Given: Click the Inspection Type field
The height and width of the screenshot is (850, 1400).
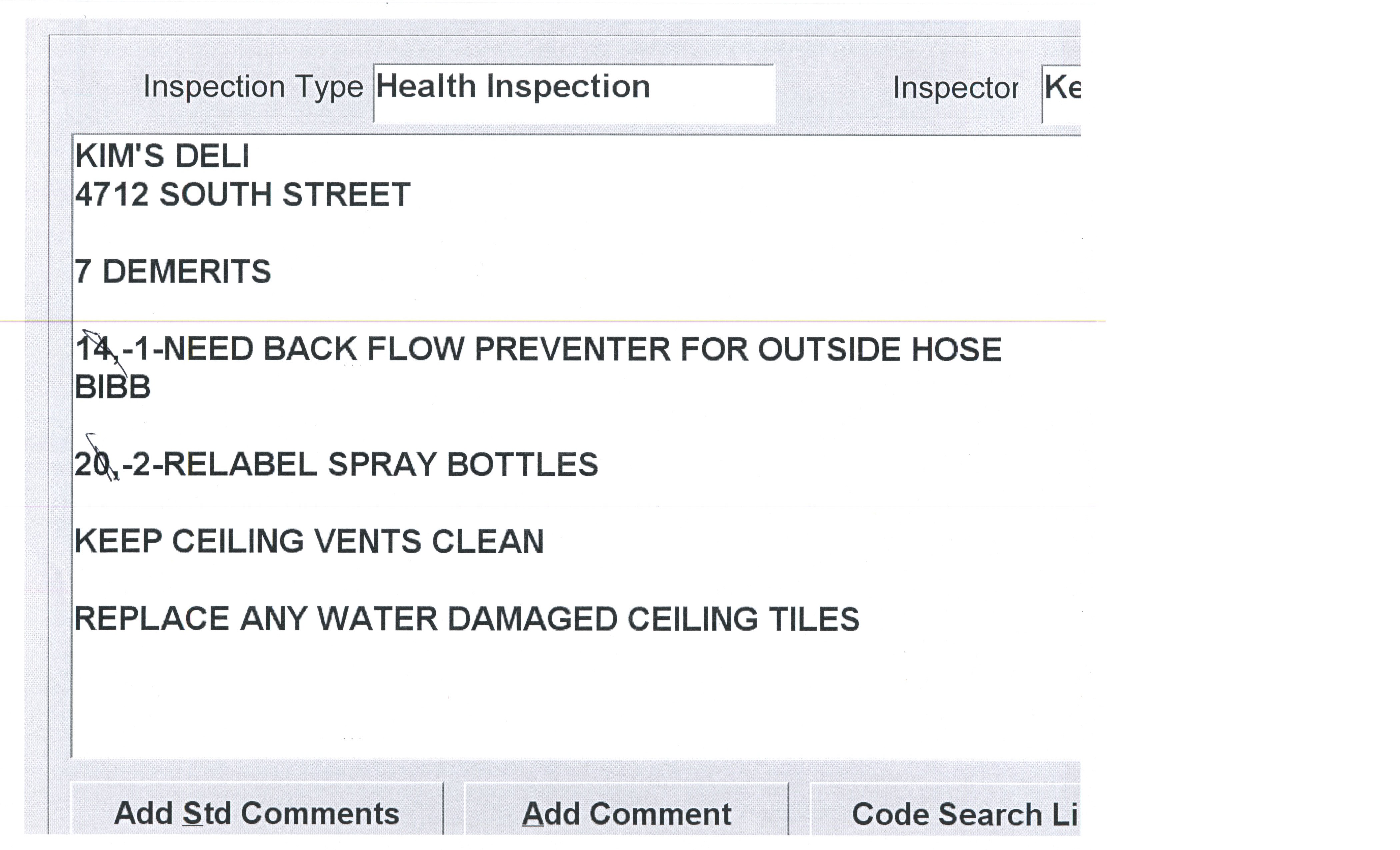Looking at the screenshot, I should (574, 93).
